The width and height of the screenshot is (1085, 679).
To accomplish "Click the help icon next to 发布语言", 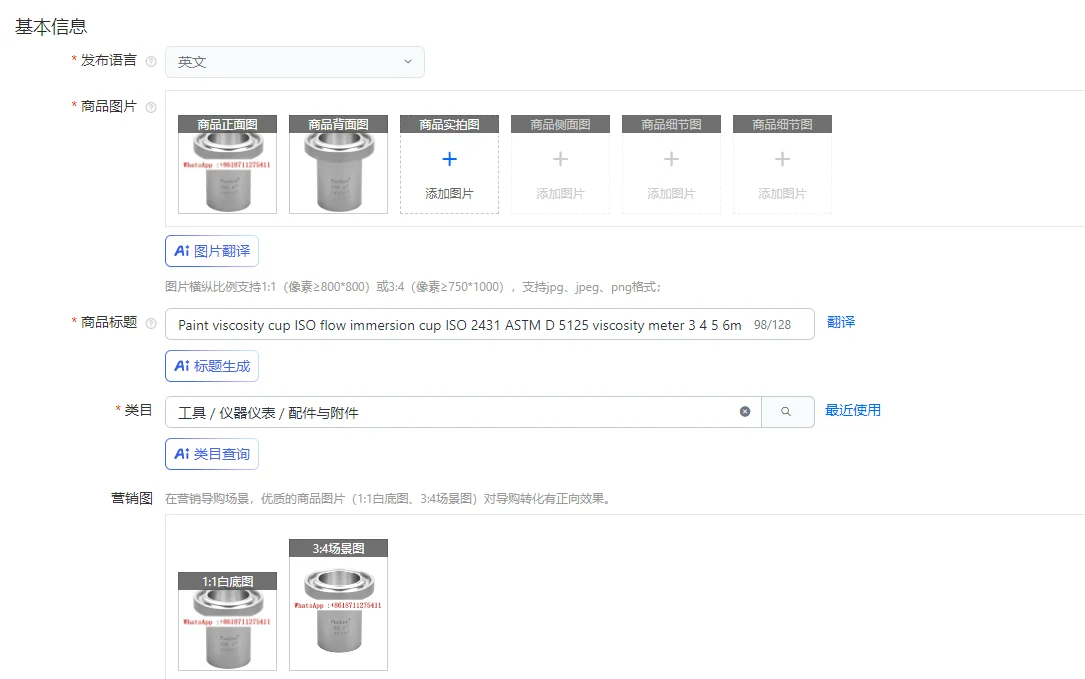I will pyautogui.click(x=151, y=62).
